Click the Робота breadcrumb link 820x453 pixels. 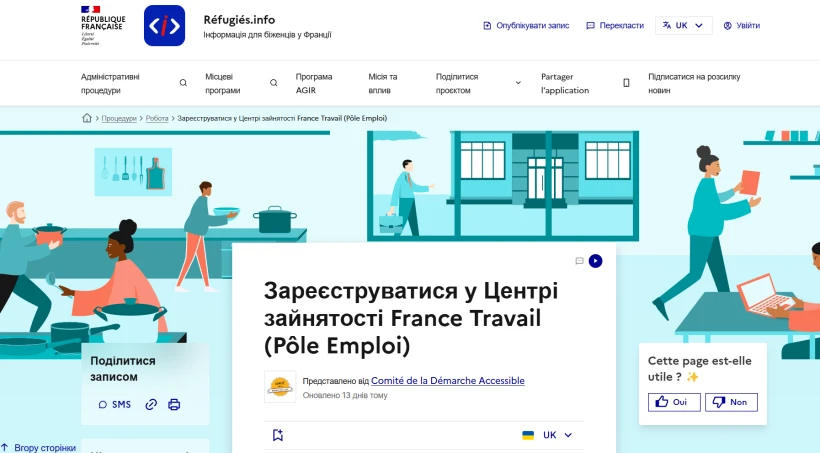(157, 118)
